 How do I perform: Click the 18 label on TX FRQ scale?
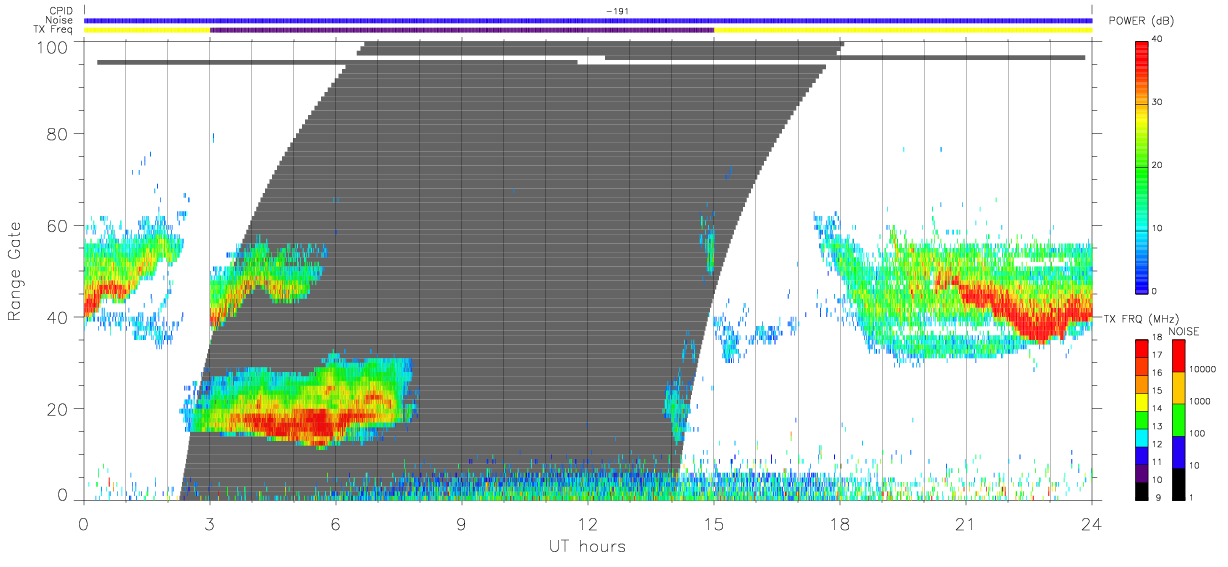pos(1158,339)
